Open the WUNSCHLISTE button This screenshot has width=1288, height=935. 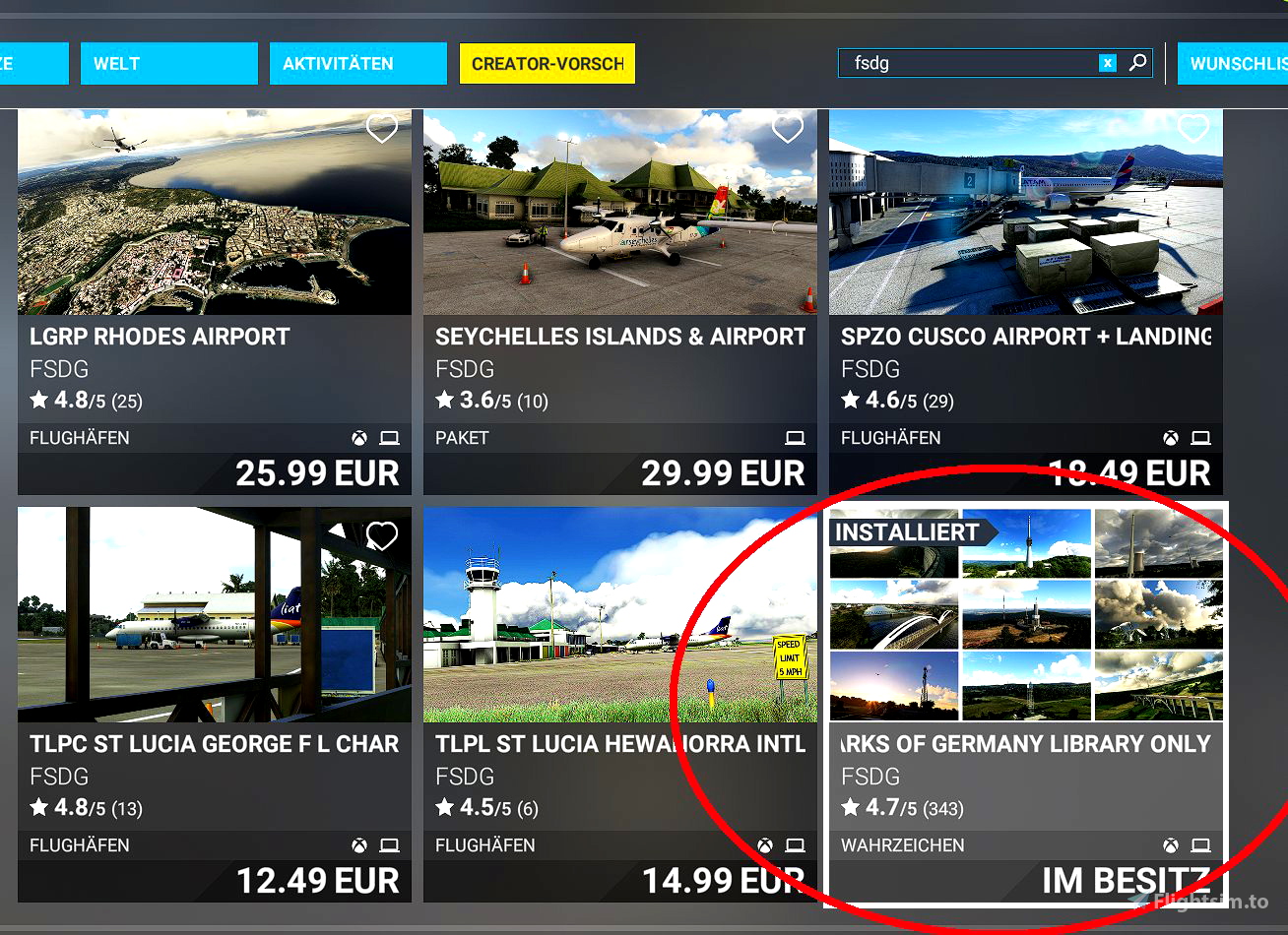pyautogui.click(x=1233, y=63)
